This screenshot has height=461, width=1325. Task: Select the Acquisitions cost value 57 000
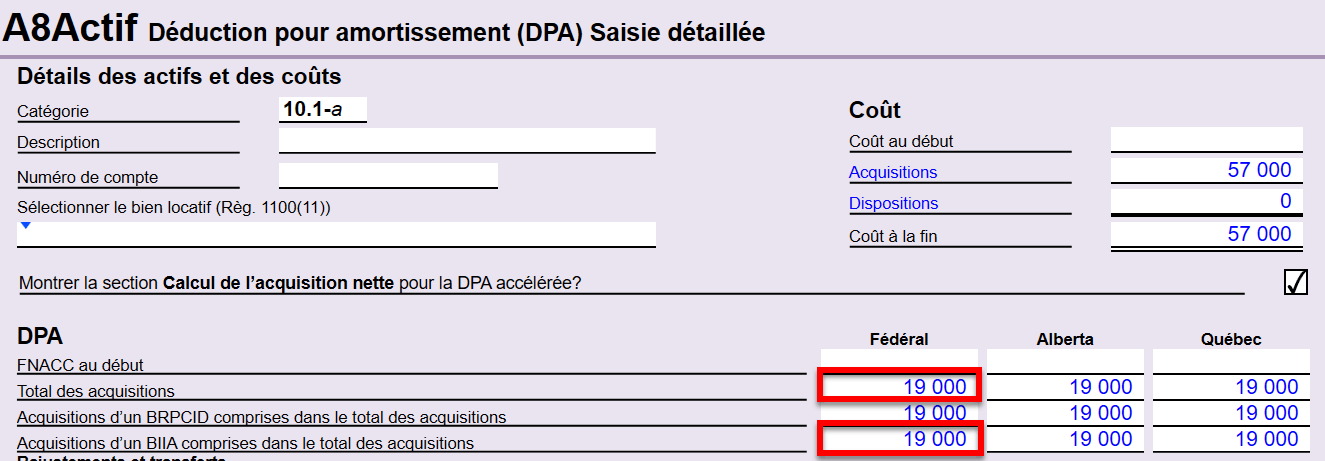pyautogui.click(x=1206, y=171)
